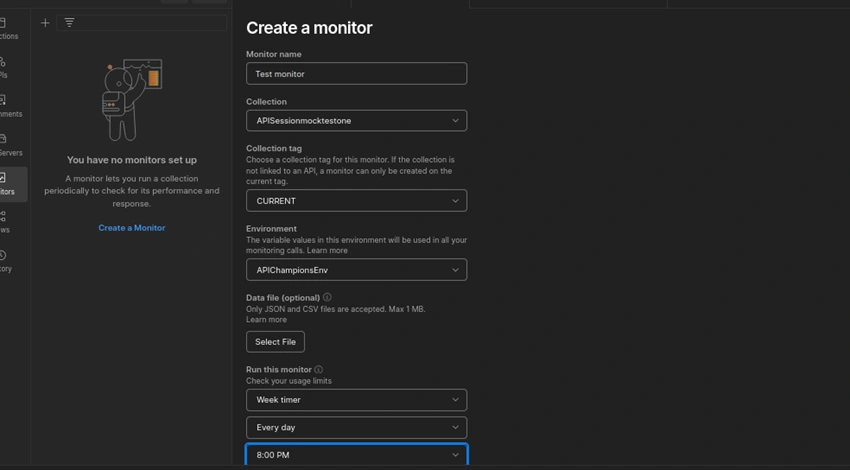Open the Collection tag CURRENT dropdown
Viewport: 850px width, 470px height.
tap(356, 201)
